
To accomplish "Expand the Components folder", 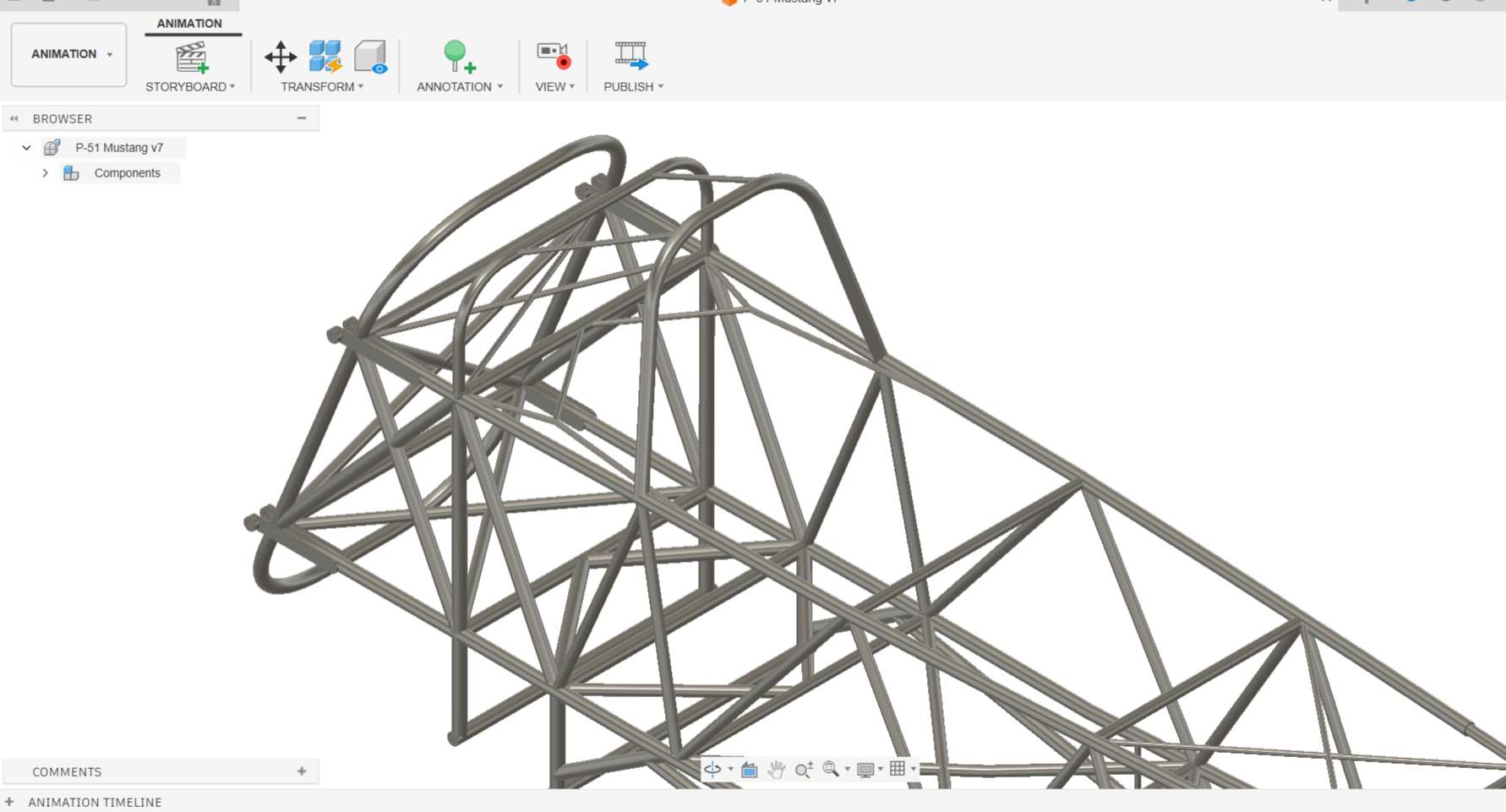I will 45,173.
